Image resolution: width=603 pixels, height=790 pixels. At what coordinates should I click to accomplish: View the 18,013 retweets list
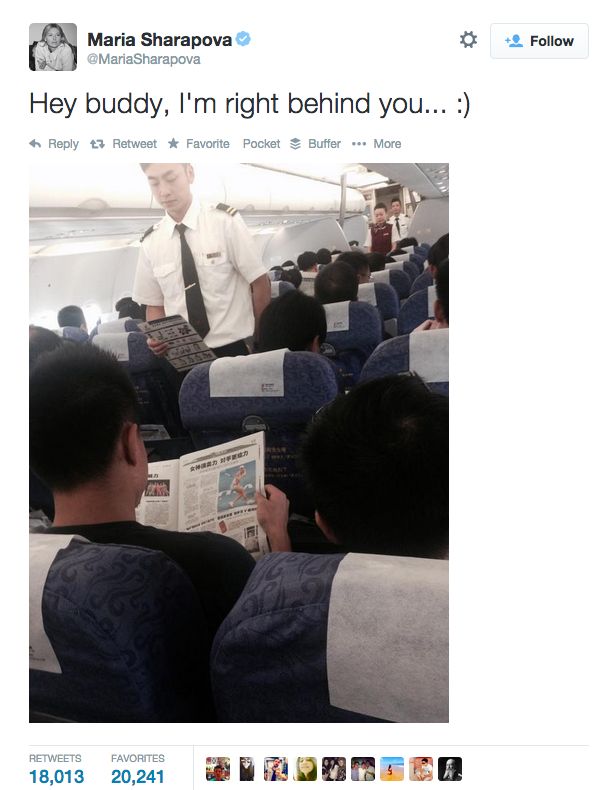[56, 769]
